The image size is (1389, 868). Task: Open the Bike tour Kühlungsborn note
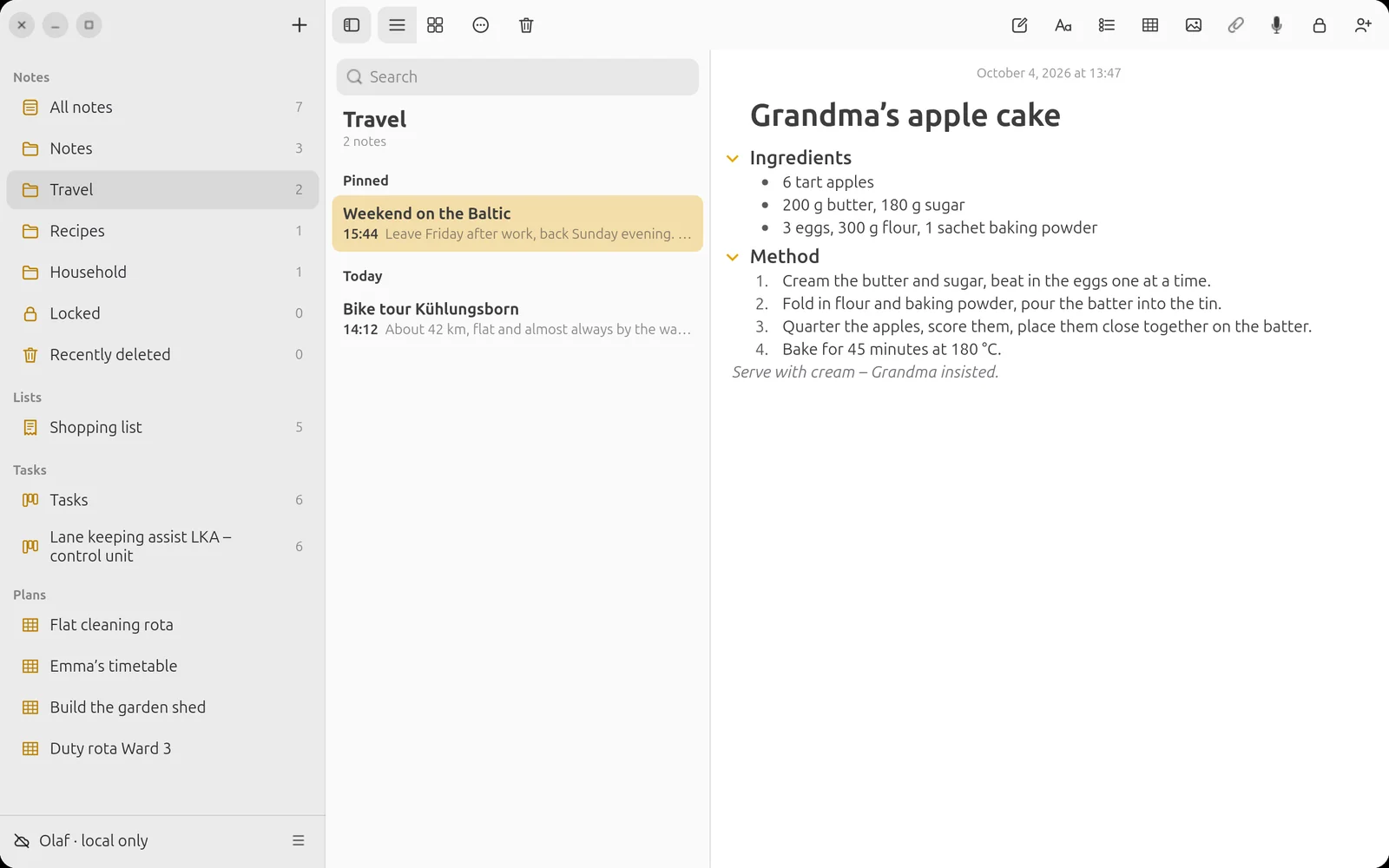(x=517, y=319)
